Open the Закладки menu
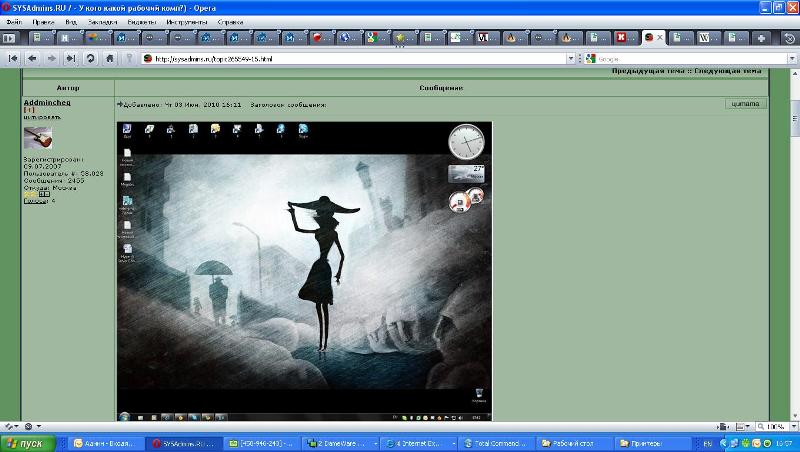The width and height of the screenshot is (800, 452). click(103, 22)
